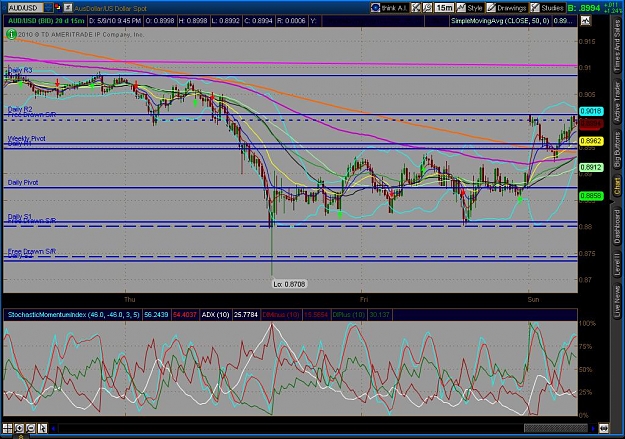This screenshot has width=625, height=439.
Task: Click the crosshair pan tool icon
Action: (416, 8)
